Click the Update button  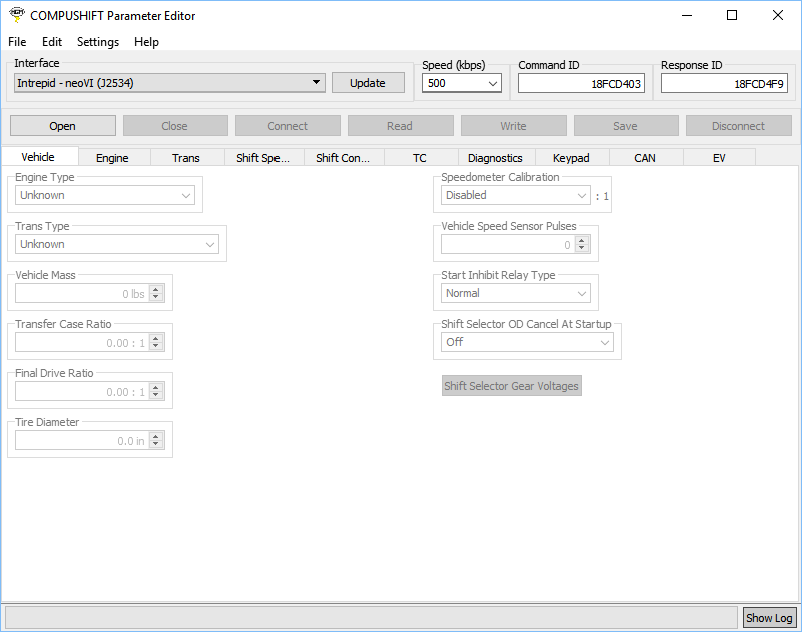368,83
